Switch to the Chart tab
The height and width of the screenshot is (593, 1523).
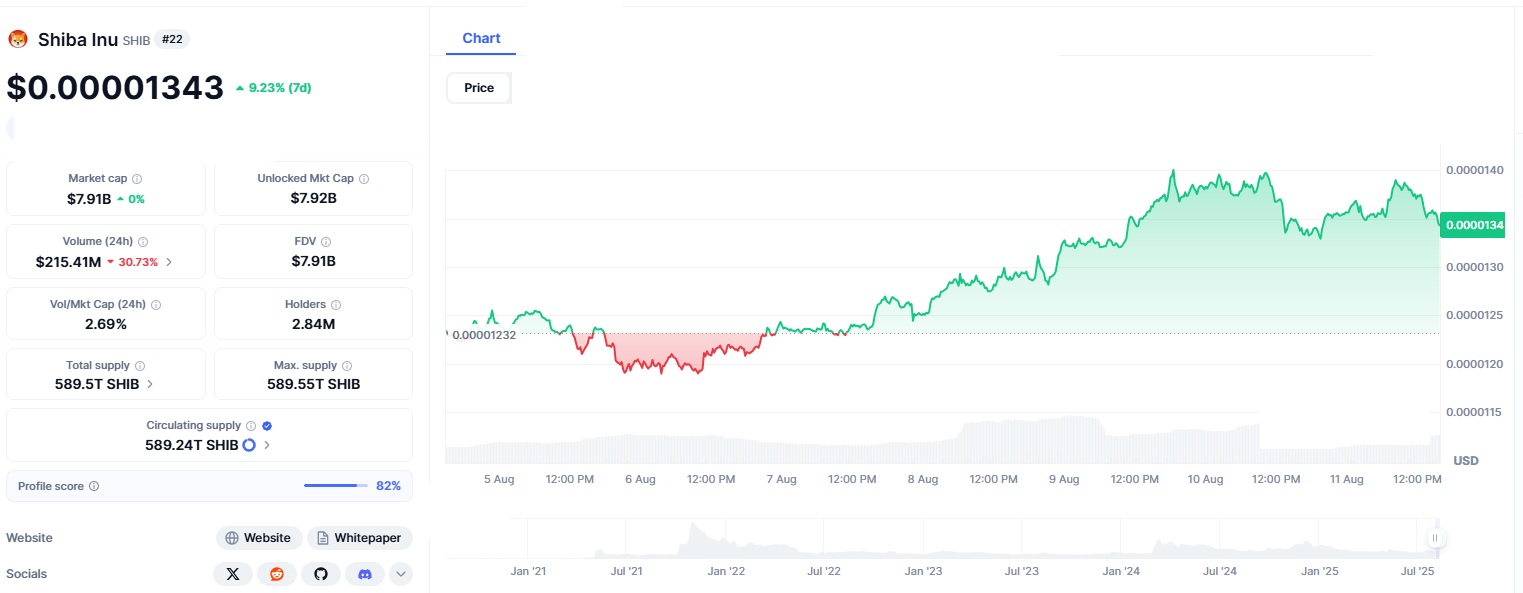481,38
